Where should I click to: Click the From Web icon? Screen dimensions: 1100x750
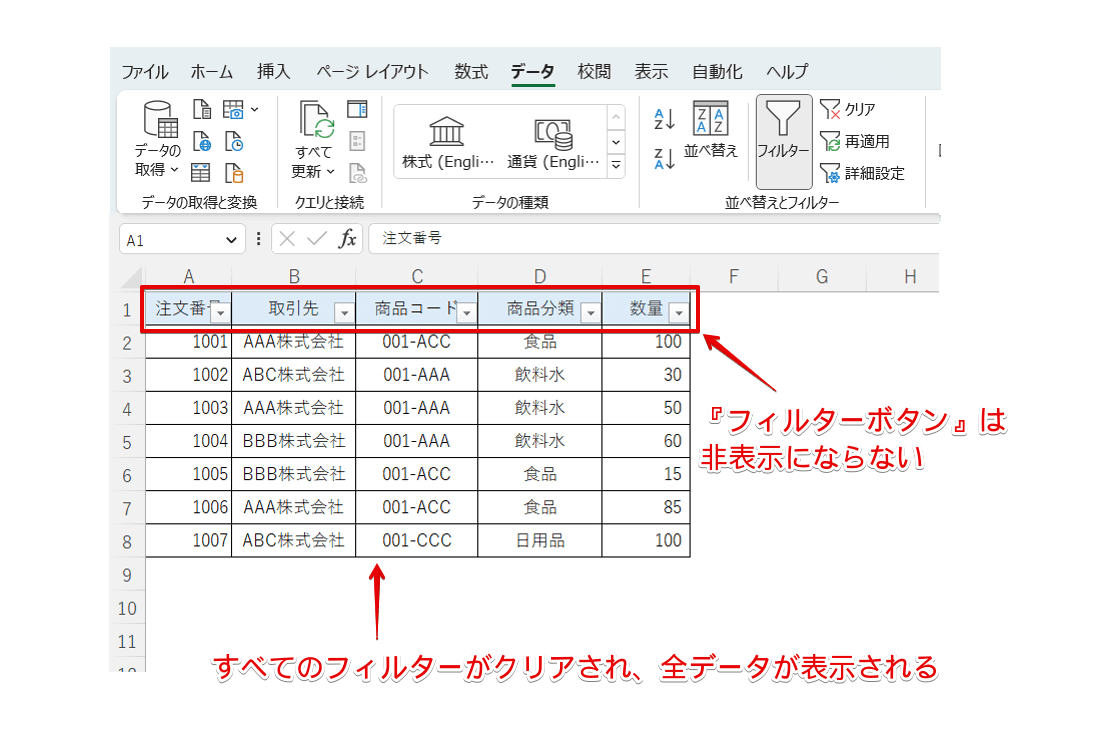tap(202, 142)
